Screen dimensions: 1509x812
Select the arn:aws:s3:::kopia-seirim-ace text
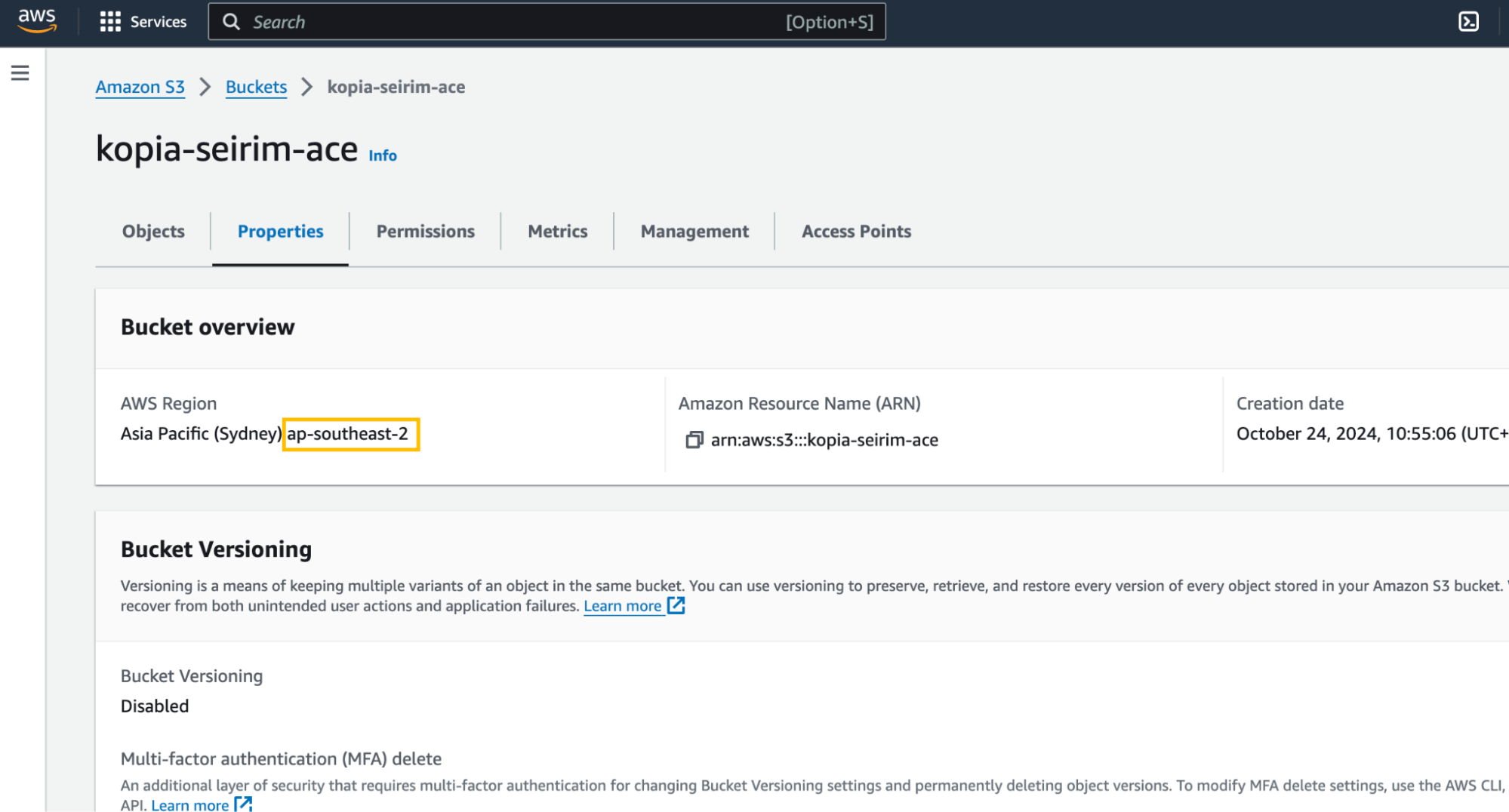pos(824,440)
